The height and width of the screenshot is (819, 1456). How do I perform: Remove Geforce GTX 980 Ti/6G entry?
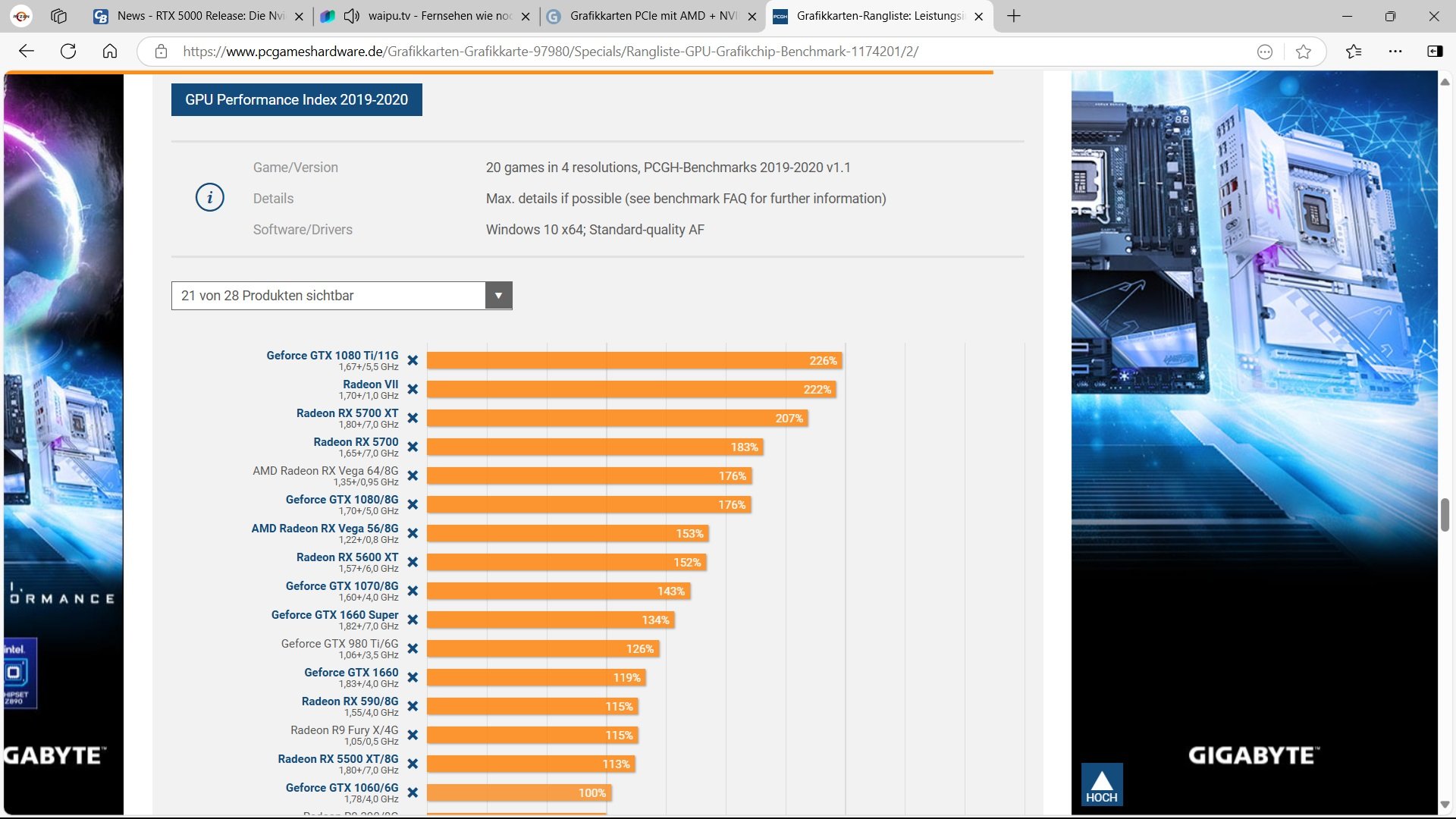[x=413, y=649]
